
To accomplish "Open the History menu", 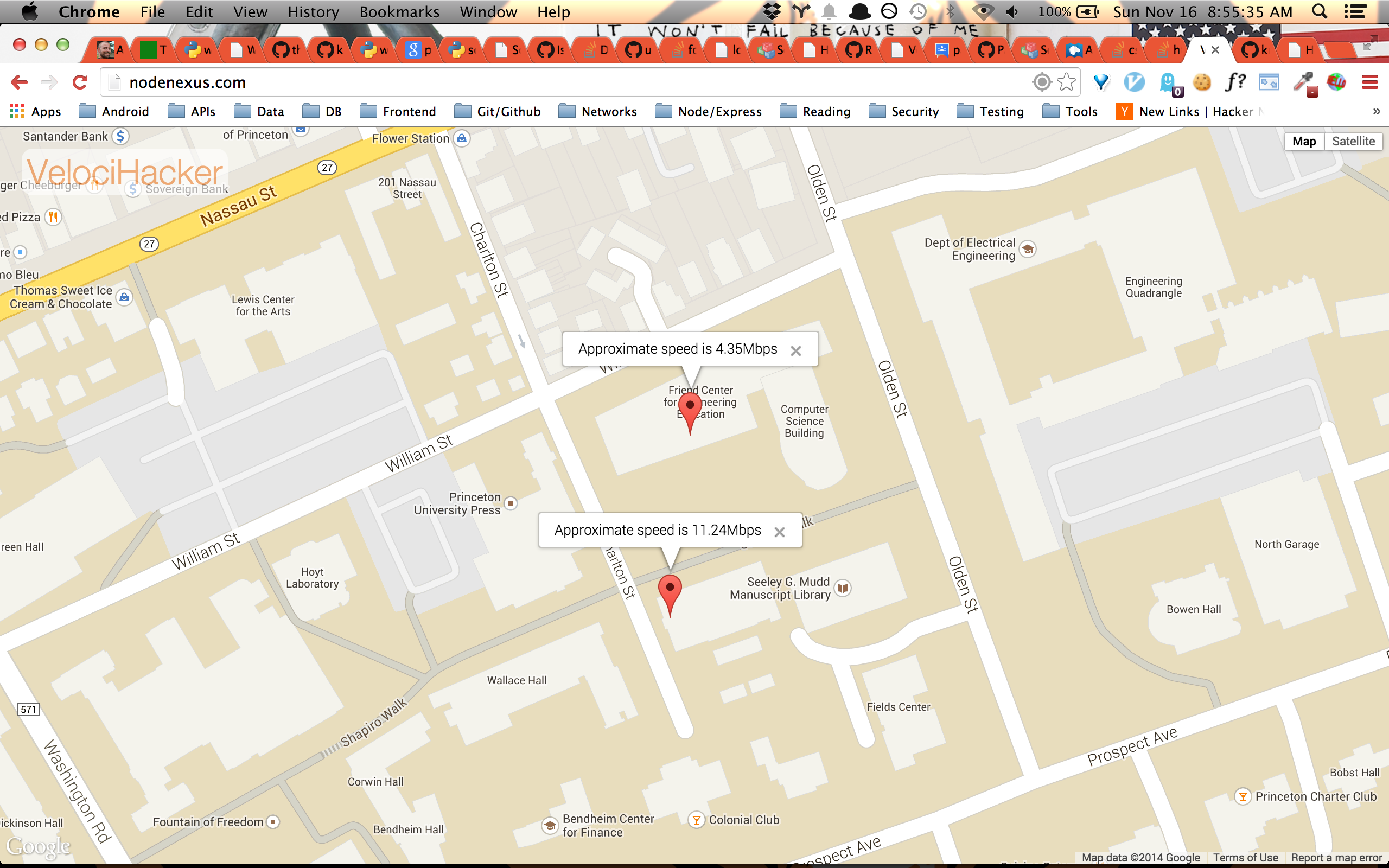I will (313, 12).
